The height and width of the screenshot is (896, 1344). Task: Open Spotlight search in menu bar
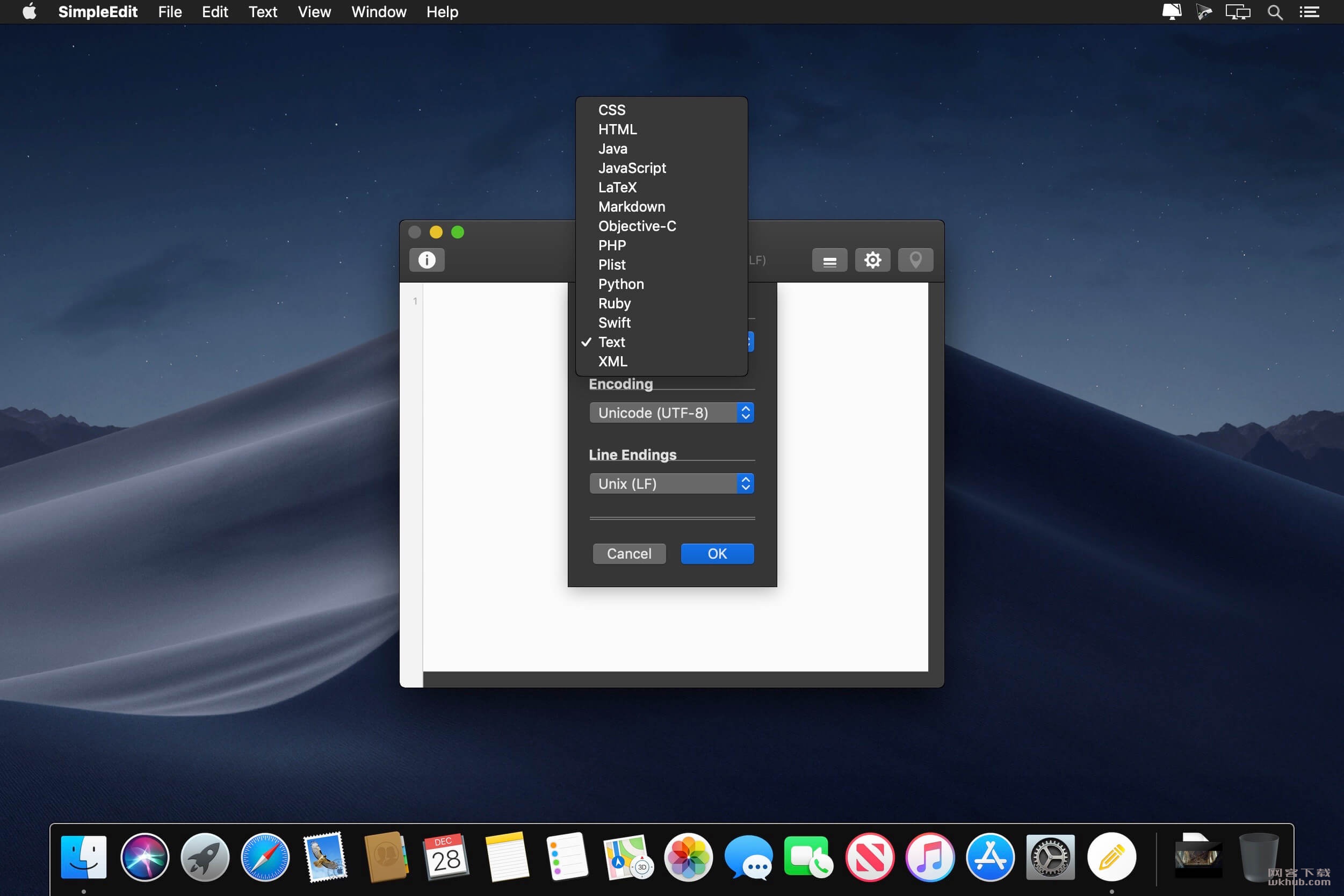click(1275, 12)
